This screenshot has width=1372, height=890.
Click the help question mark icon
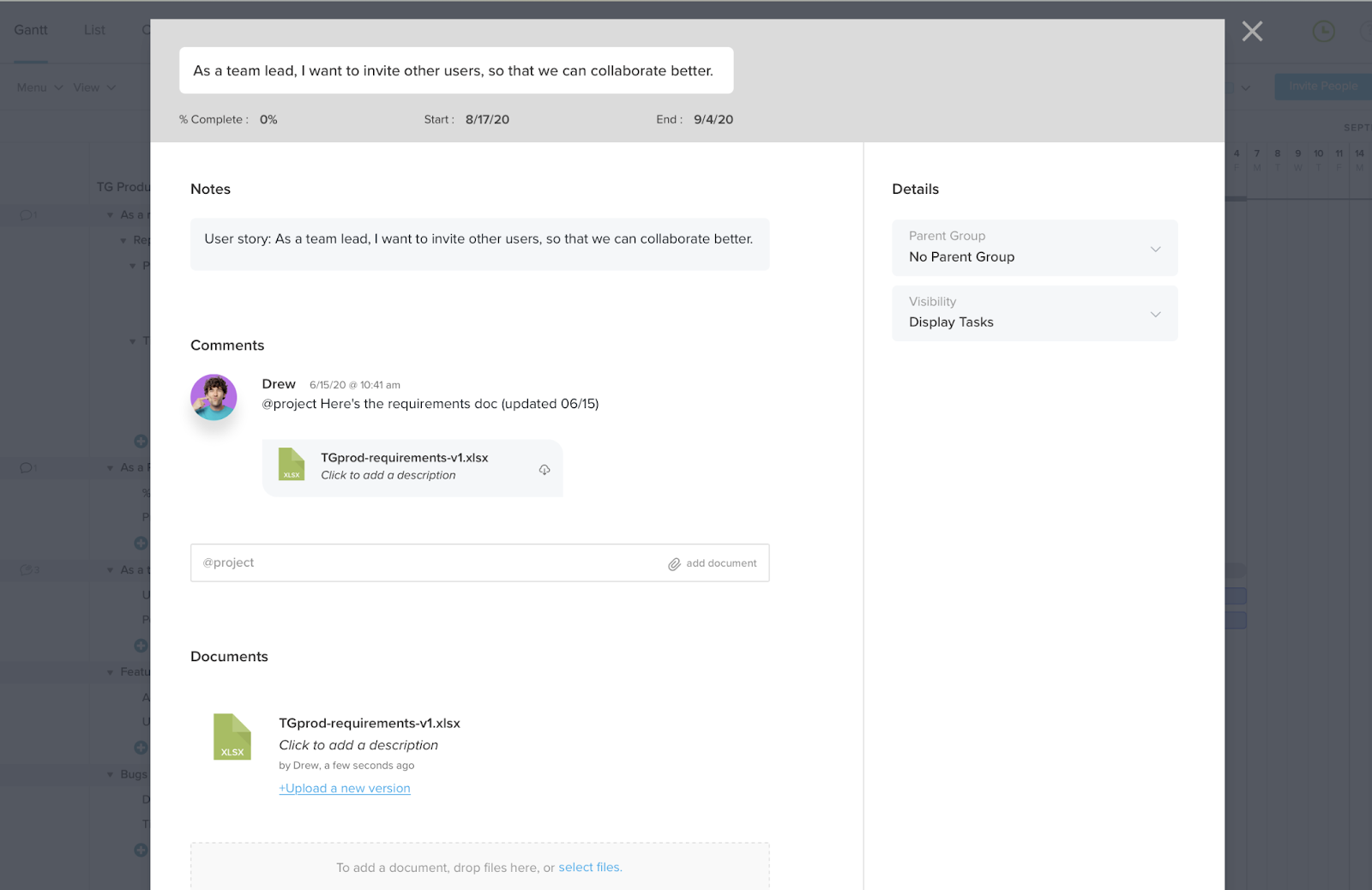point(1368,31)
